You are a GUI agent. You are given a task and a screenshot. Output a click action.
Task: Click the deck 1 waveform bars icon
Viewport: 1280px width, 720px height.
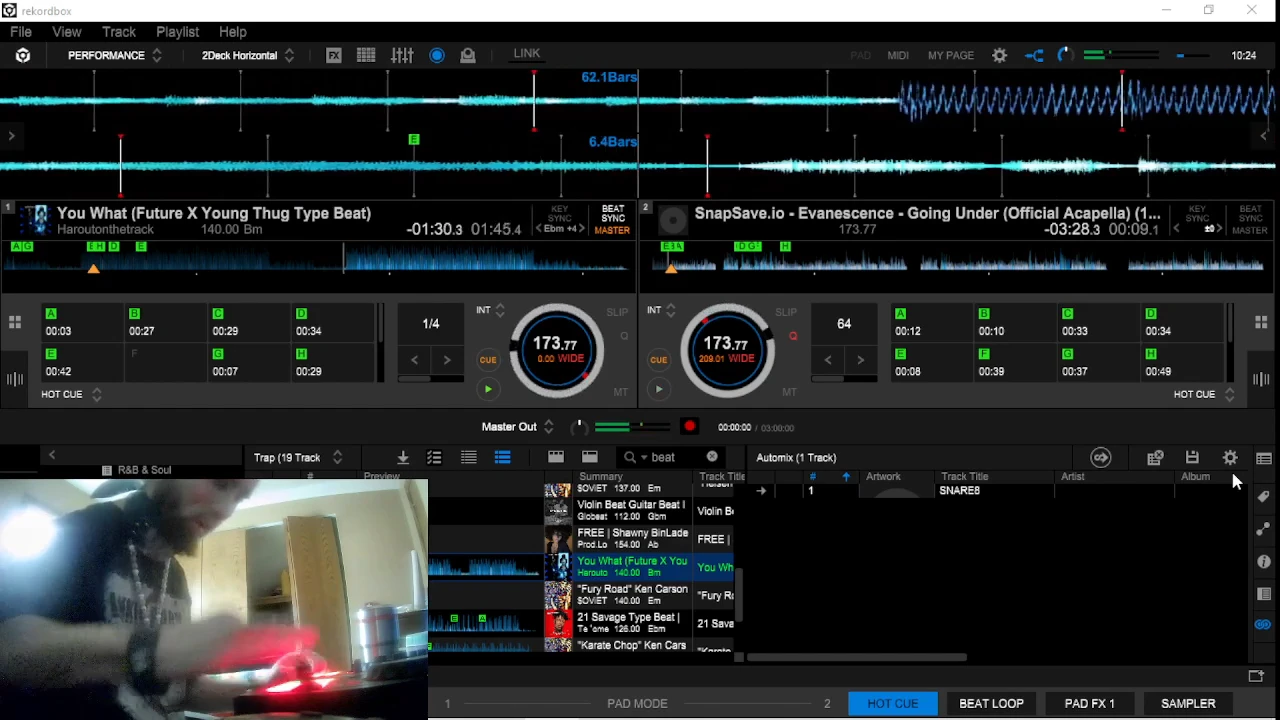coord(15,379)
